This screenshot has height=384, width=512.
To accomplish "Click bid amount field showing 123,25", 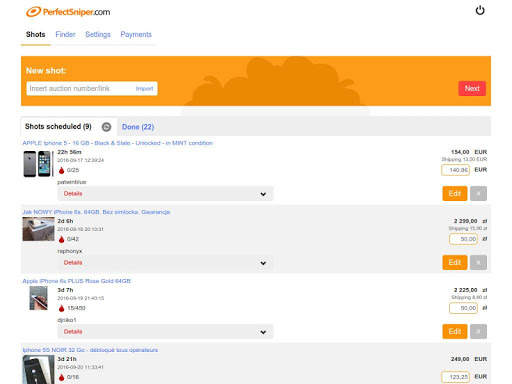I will [x=455, y=377].
